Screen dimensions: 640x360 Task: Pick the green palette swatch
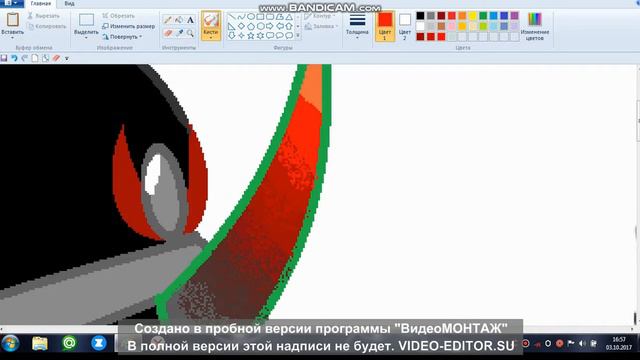483,16
